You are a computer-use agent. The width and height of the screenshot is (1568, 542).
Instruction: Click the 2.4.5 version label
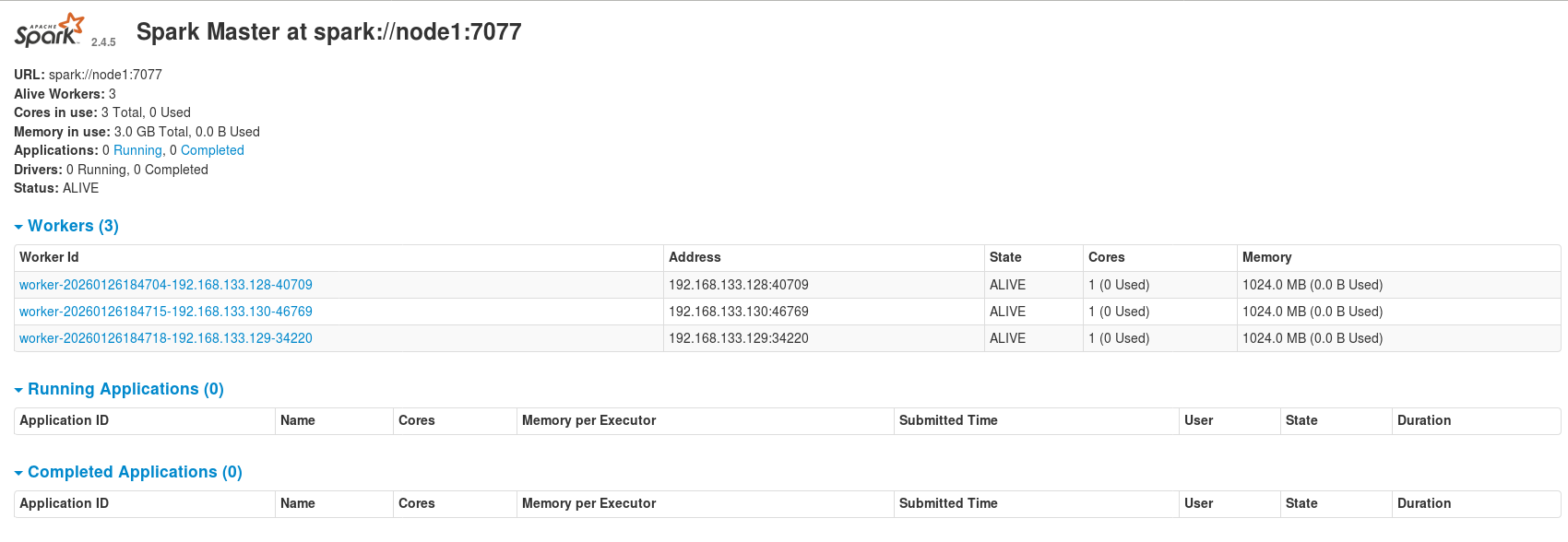pyautogui.click(x=103, y=42)
